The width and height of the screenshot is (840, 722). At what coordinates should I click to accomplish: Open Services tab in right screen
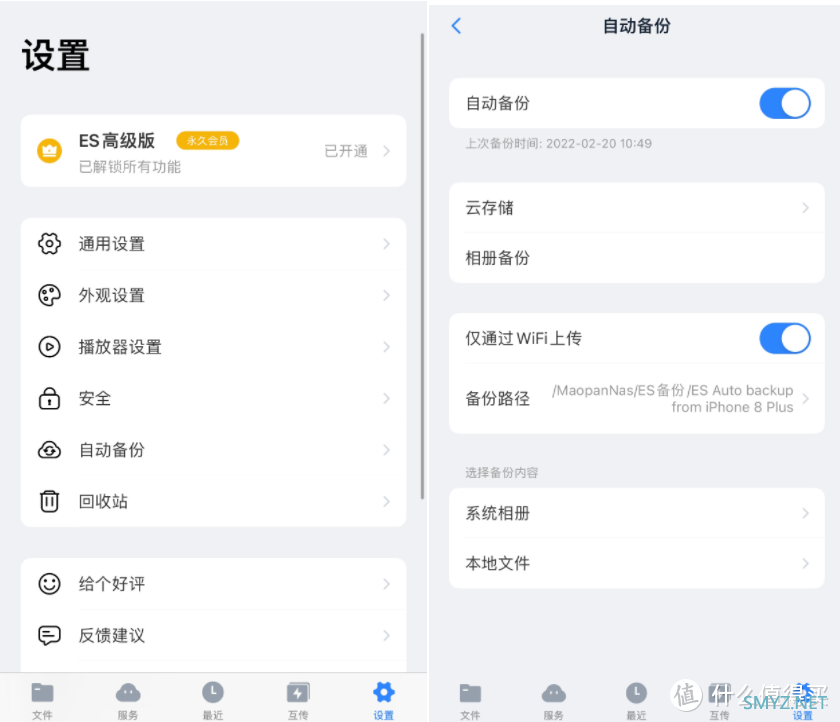[x=553, y=701]
